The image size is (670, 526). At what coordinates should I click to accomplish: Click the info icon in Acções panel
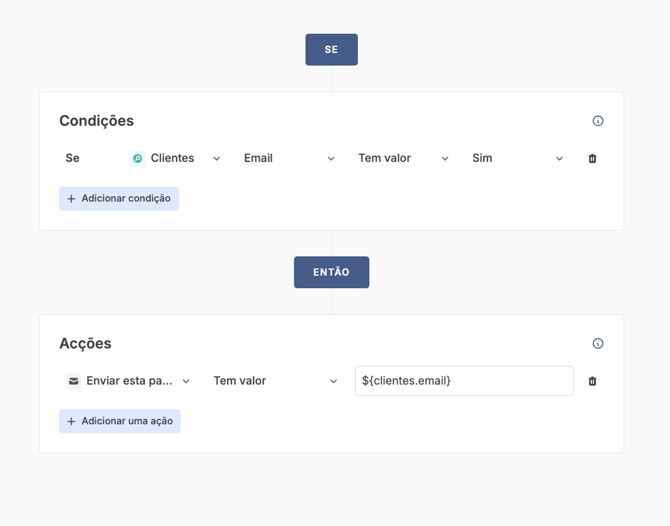click(x=598, y=344)
